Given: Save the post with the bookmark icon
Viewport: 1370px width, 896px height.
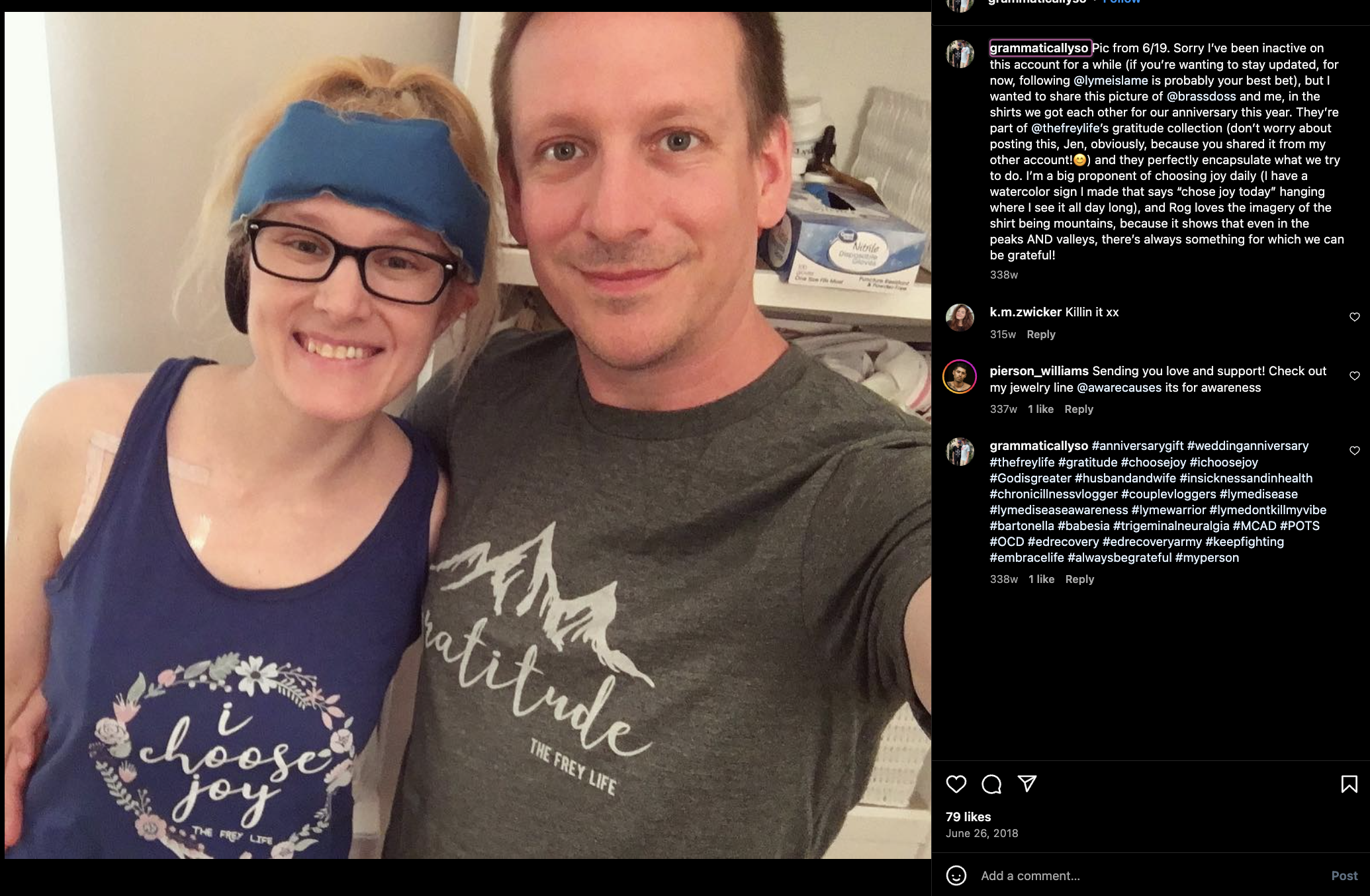Looking at the screenshot, I should [x=1349, y=784].
